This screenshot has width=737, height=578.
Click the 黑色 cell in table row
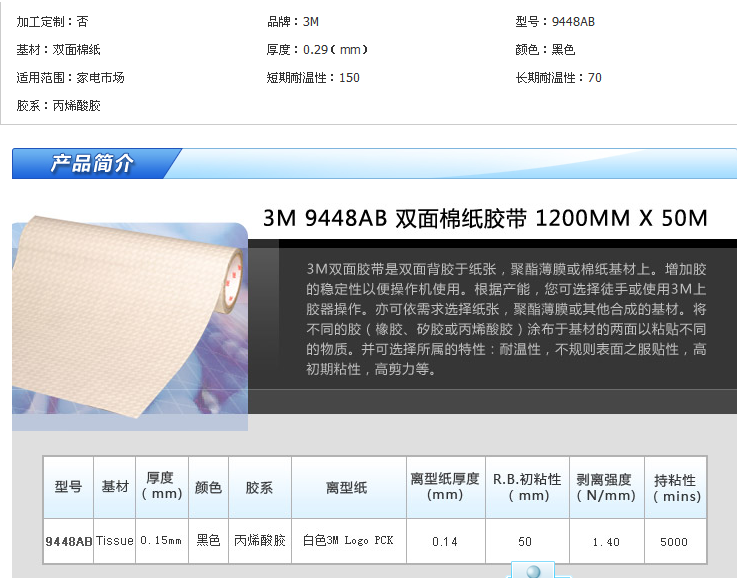point(208,541)
